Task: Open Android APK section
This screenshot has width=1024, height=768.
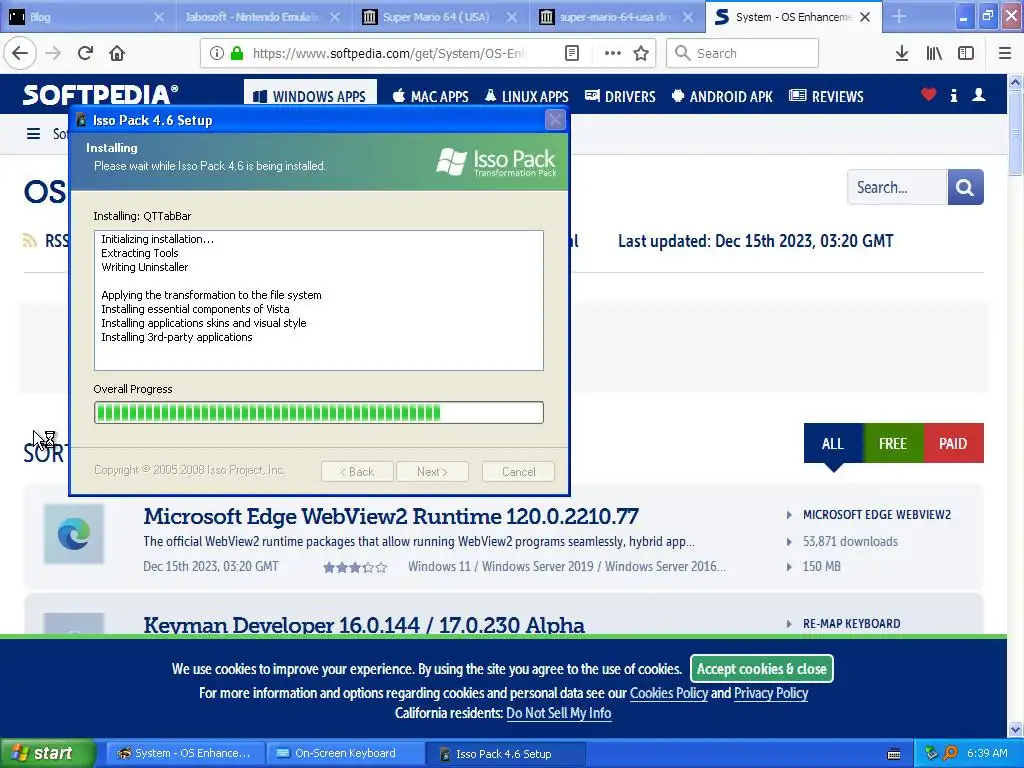Action: tap(722, 96)
